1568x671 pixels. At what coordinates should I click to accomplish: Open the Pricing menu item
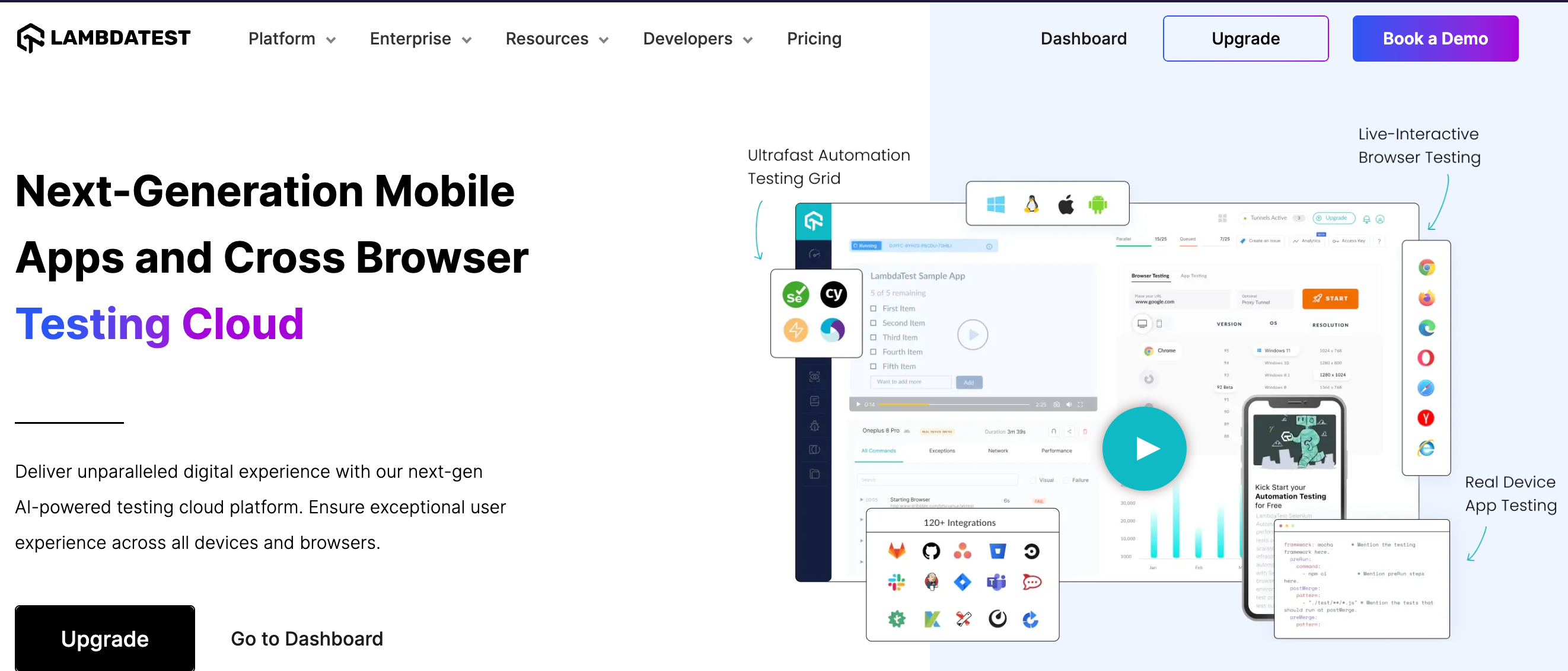[816, 39]
